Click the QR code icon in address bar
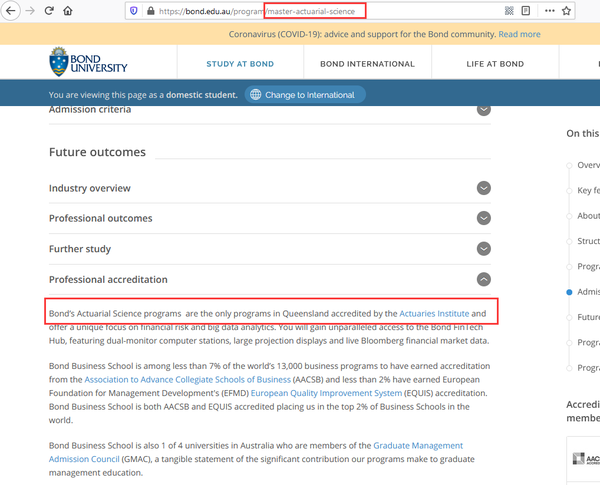The height and width of the screenshot is (485, 600). 509,11
